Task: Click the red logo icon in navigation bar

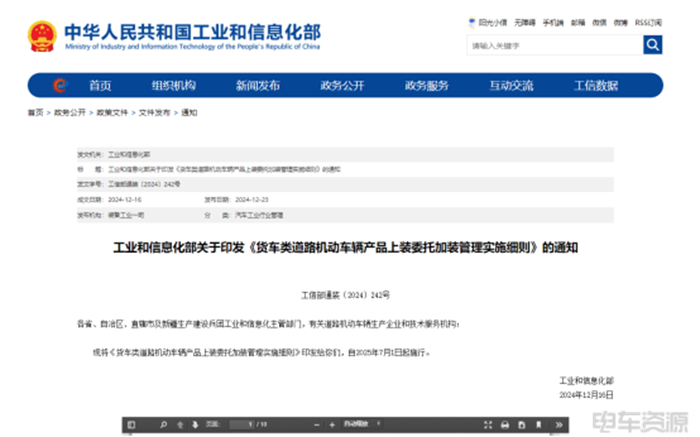Action: click(x=60, y=86)
